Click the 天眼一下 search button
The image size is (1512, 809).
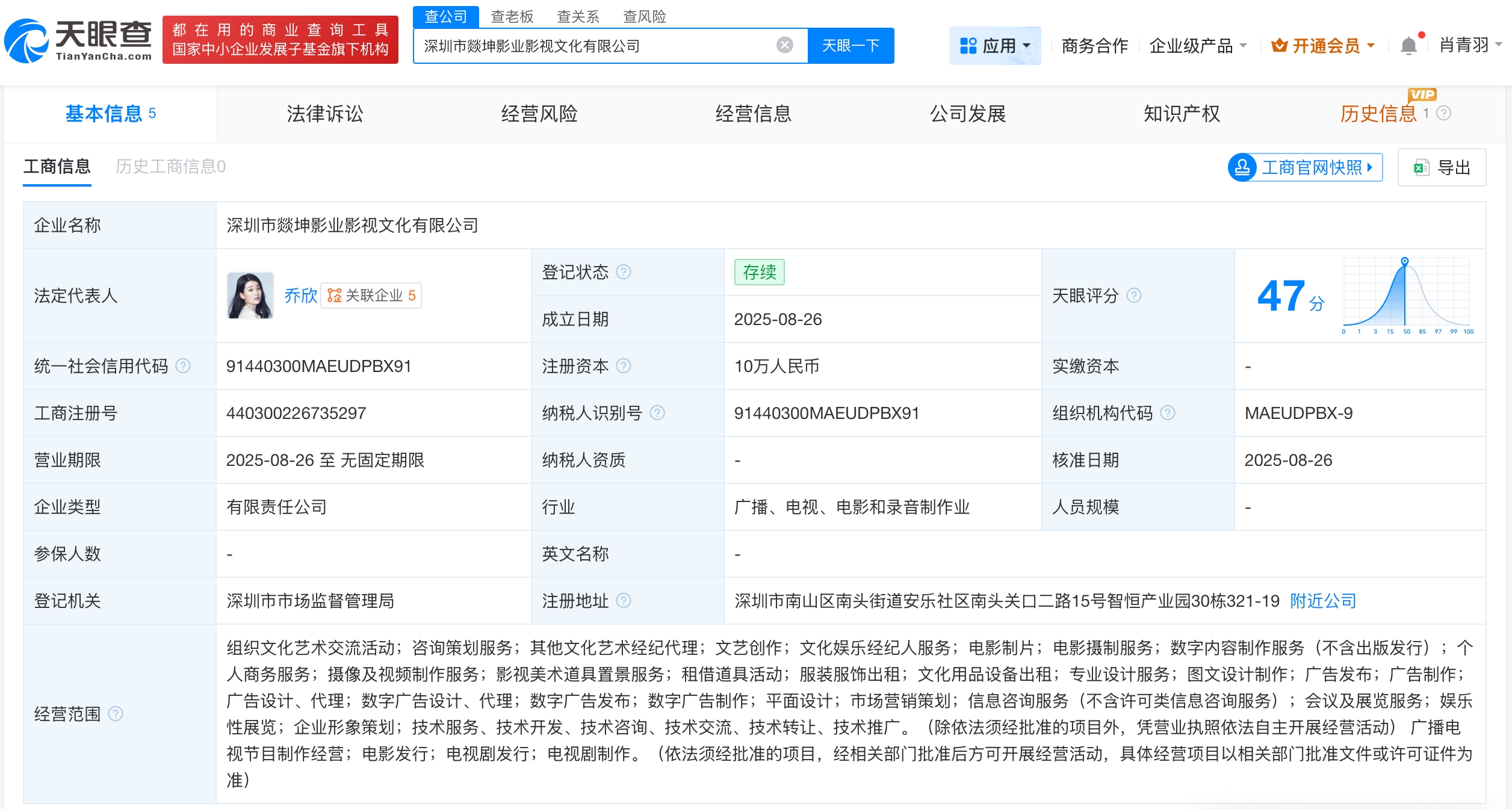(850, 45)
